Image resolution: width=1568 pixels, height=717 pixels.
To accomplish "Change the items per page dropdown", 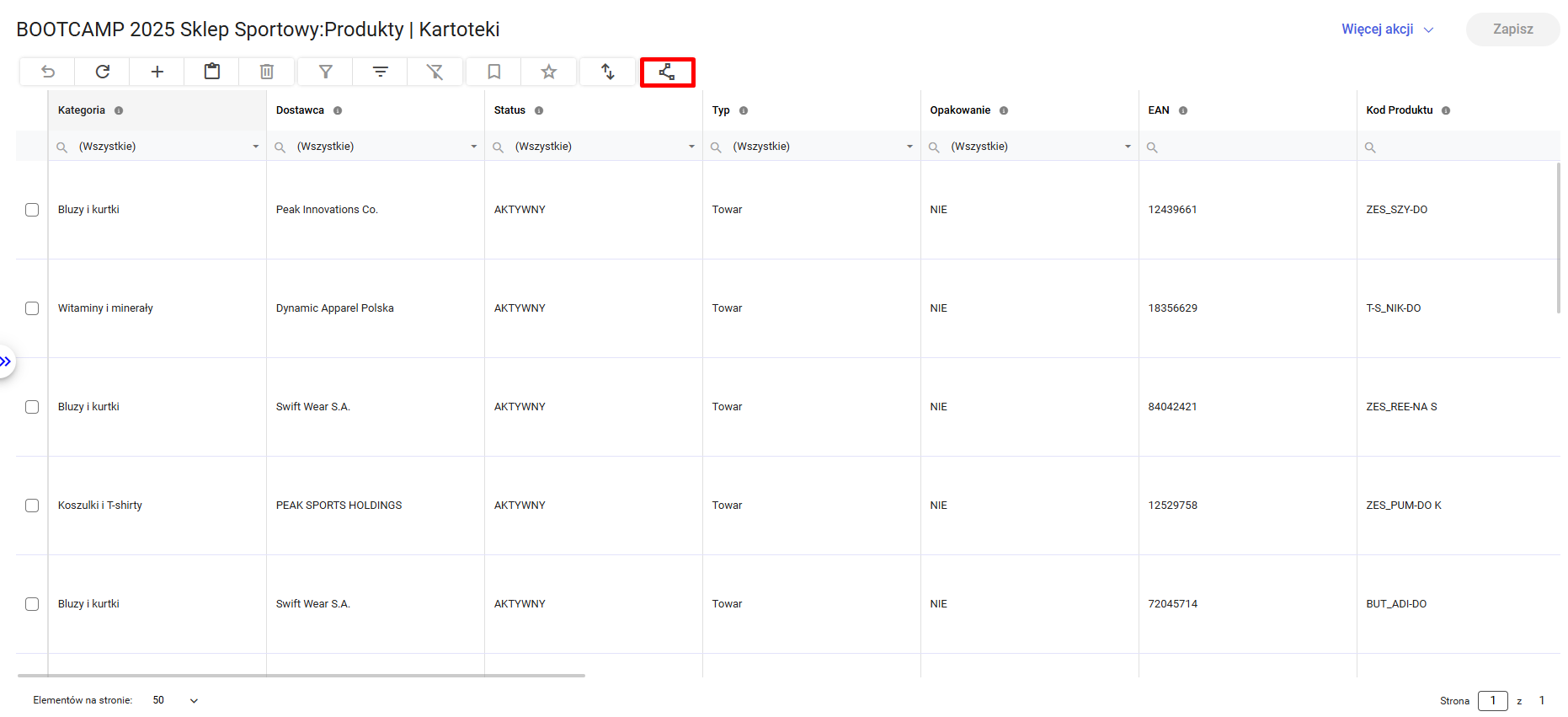I will [176, 700].
